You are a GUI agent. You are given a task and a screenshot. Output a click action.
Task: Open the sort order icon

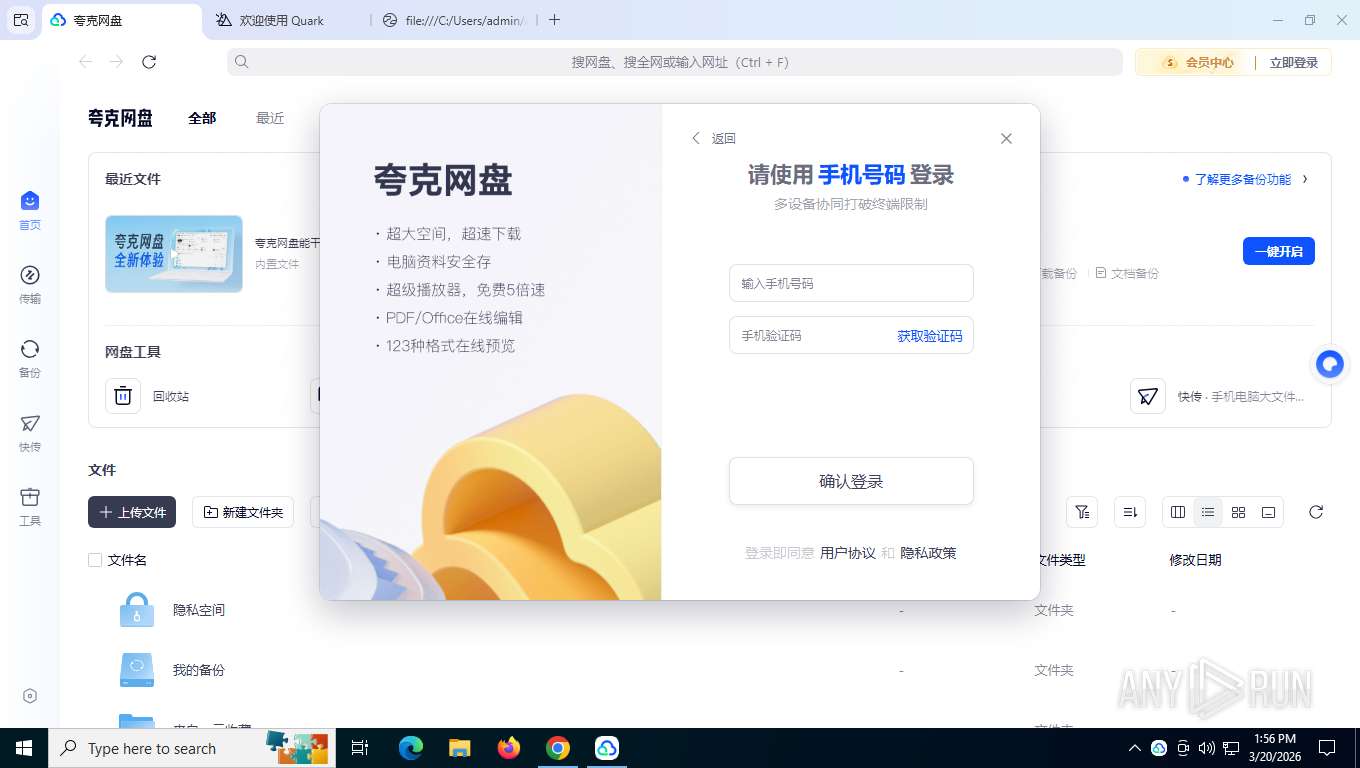coord(1131,512)
